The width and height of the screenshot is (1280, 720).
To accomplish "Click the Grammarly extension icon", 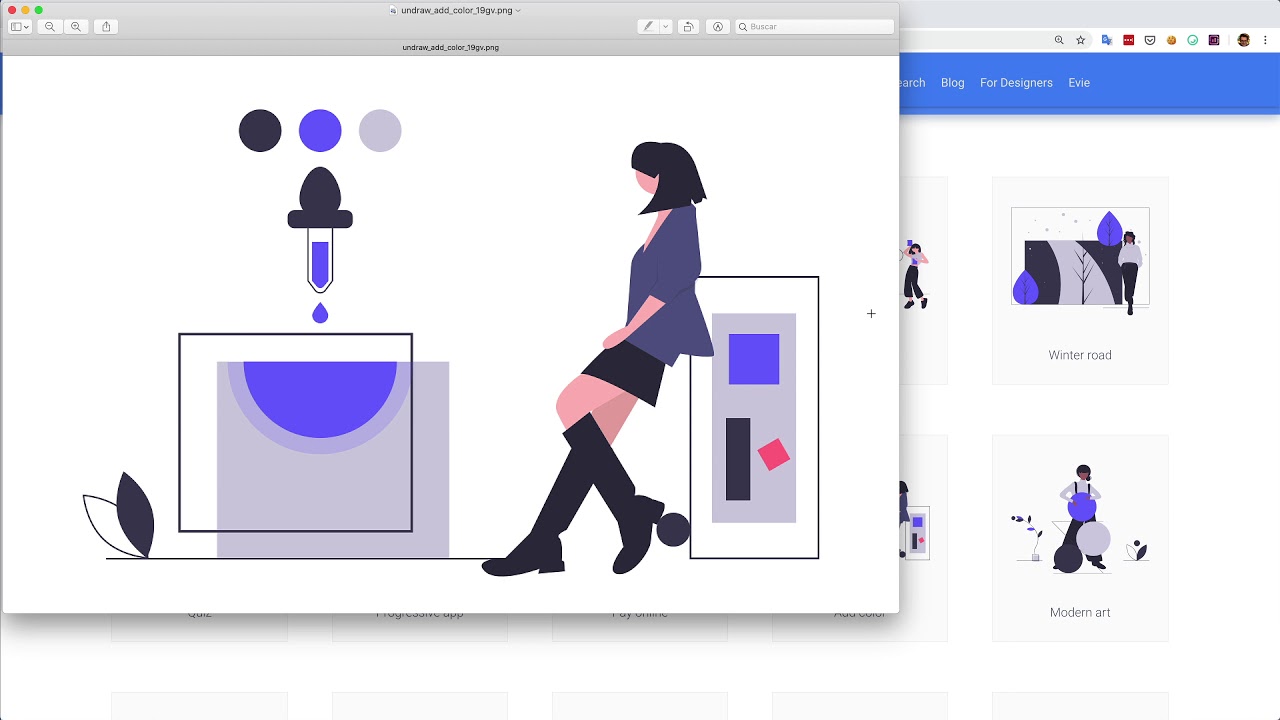I will click(1193, 40).
